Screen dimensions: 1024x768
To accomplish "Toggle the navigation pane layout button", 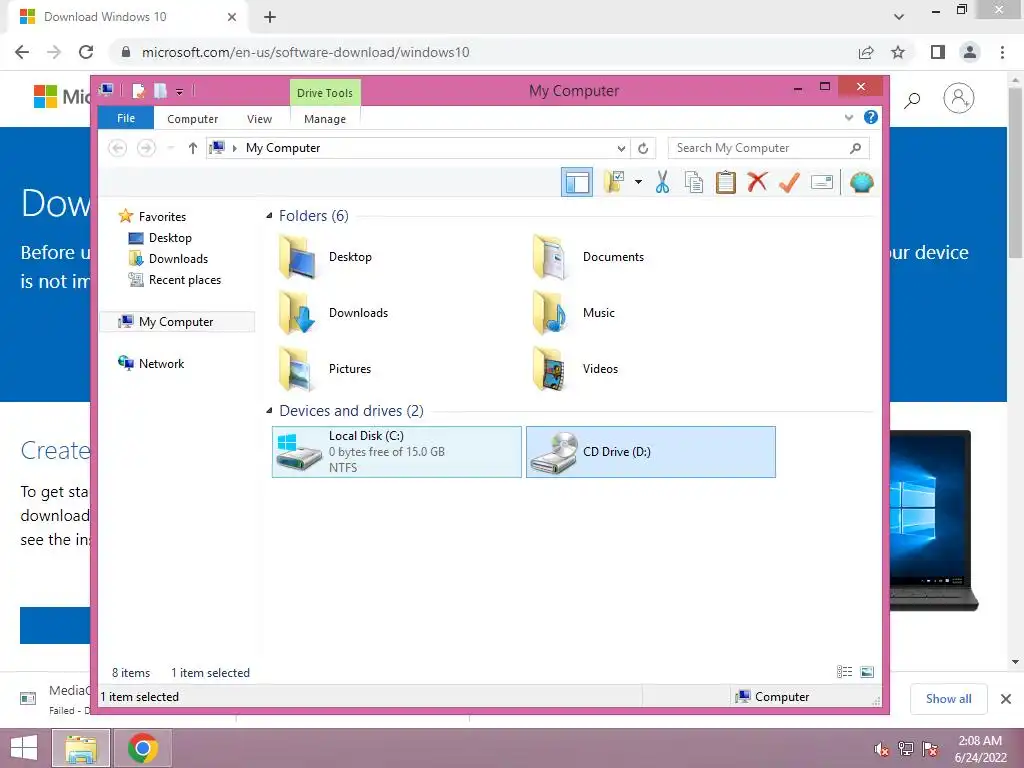I will tap(577, 182).
